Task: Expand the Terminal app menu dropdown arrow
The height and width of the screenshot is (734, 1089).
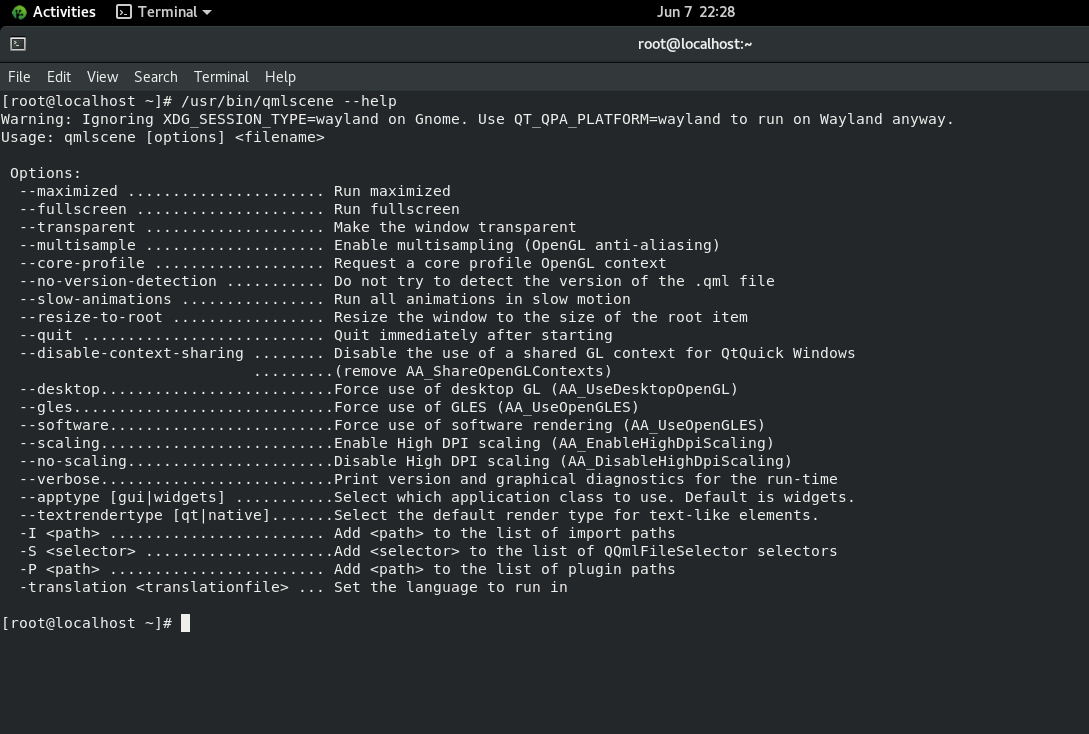Action: (207, 13)
